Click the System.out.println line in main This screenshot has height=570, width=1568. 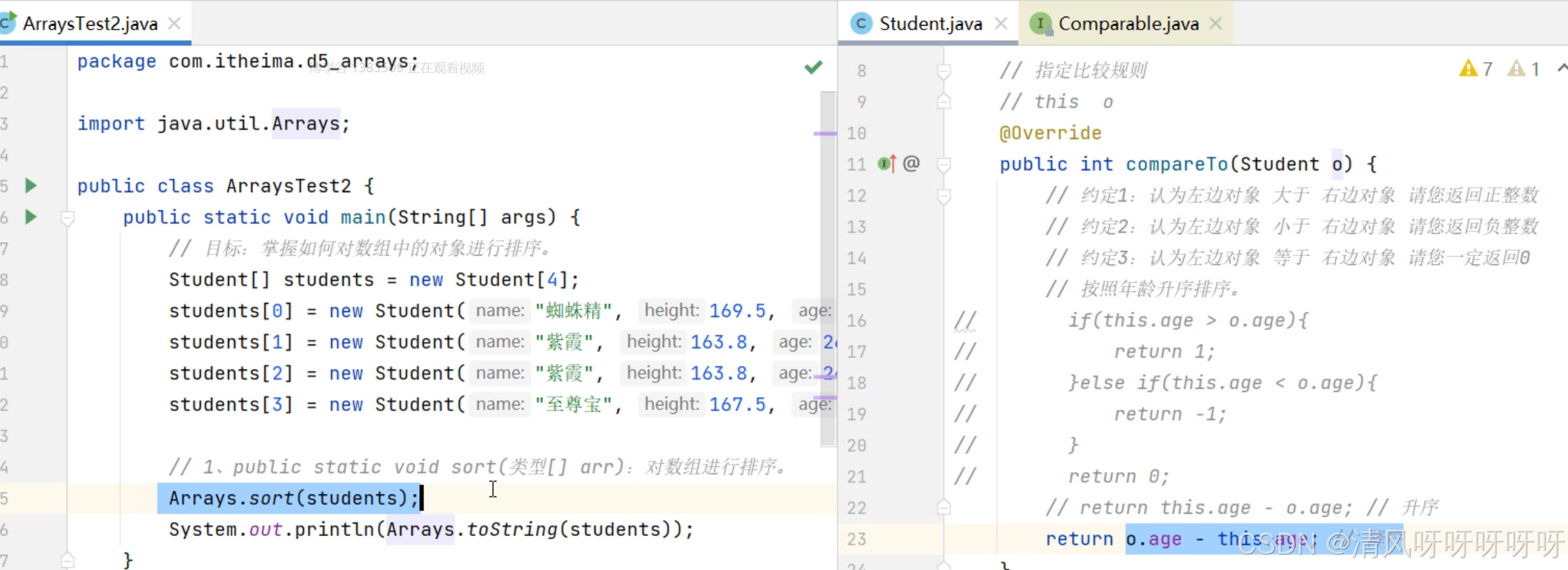(431, 530)
